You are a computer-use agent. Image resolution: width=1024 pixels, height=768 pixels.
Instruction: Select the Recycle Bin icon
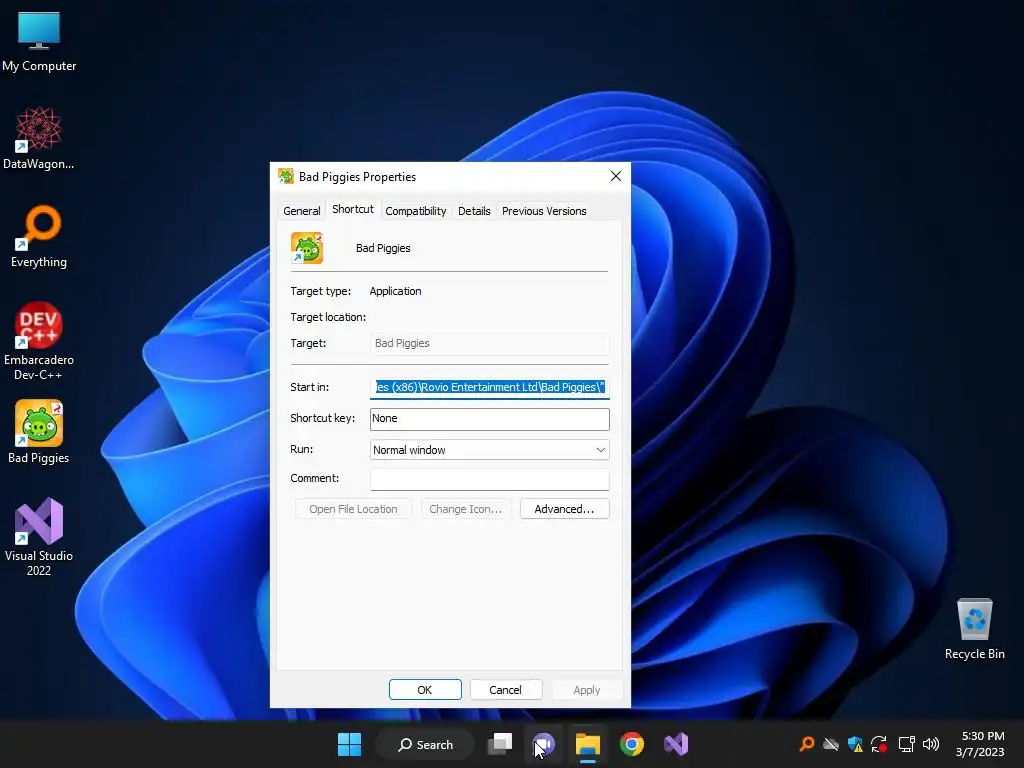(974, 628)
